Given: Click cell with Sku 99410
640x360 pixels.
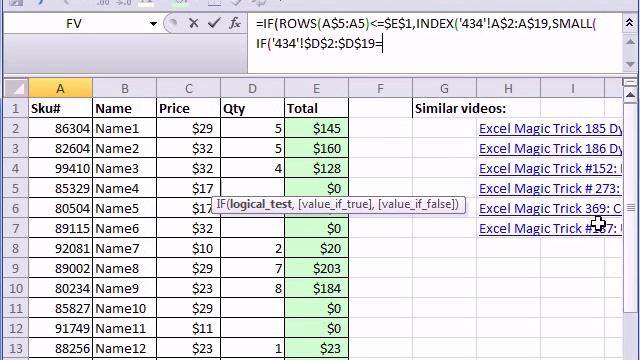Looking at the screenshot, I should pos(60,169).
